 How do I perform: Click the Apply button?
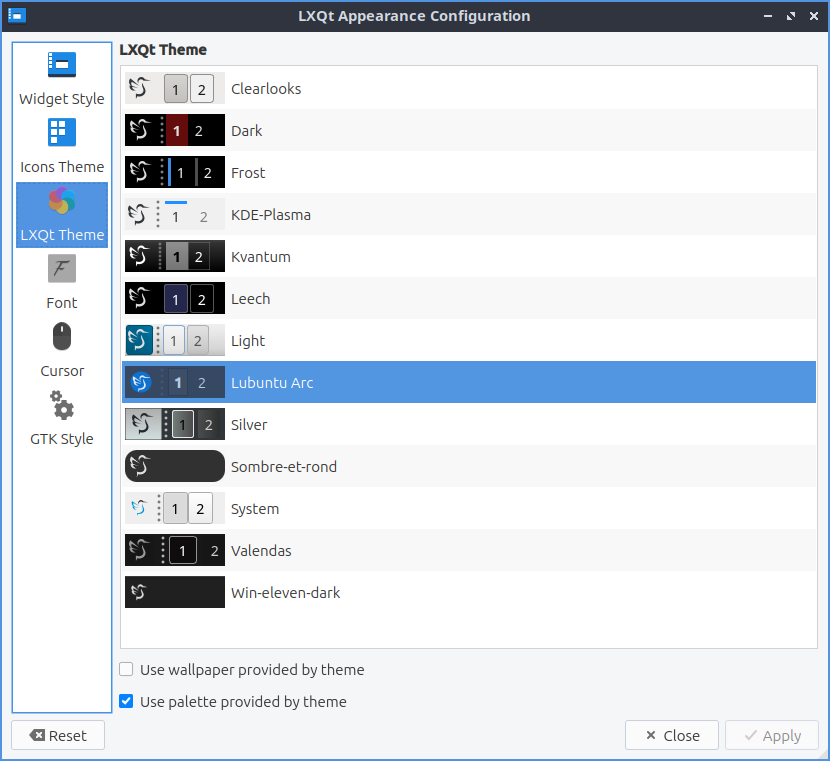(x=771, y=736)
